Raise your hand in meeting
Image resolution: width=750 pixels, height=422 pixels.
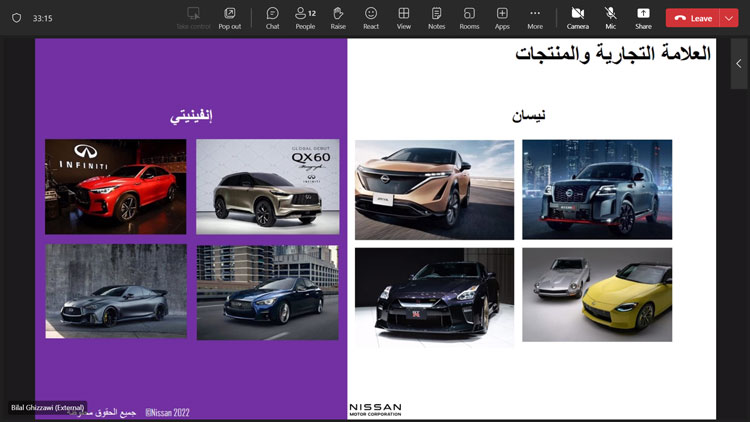338,17
